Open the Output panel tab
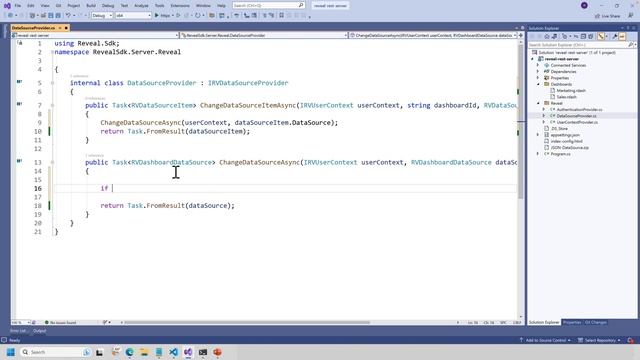Viewport: 640px width, 360px height. click(x=40, y=331)
